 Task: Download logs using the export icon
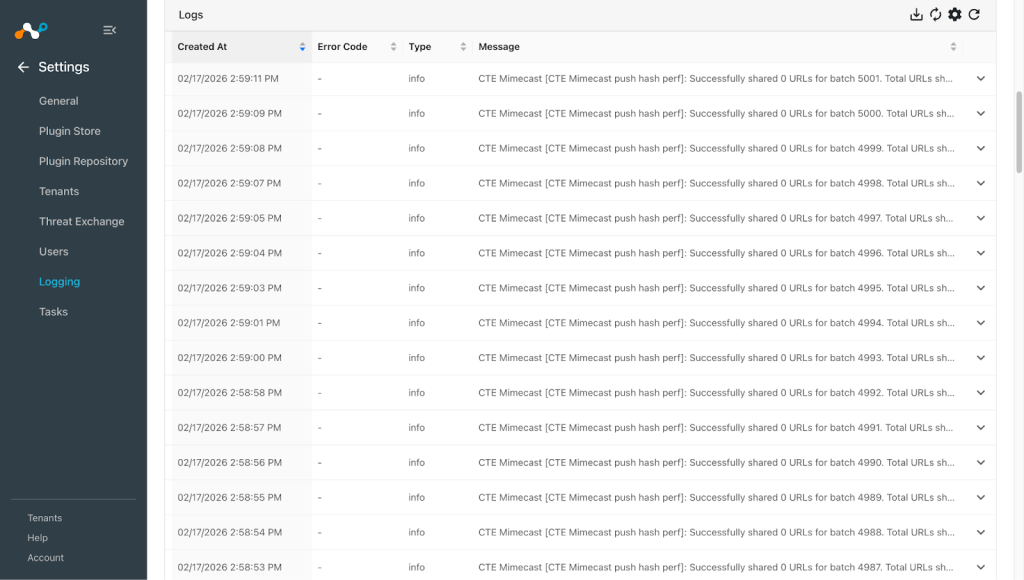916,14
